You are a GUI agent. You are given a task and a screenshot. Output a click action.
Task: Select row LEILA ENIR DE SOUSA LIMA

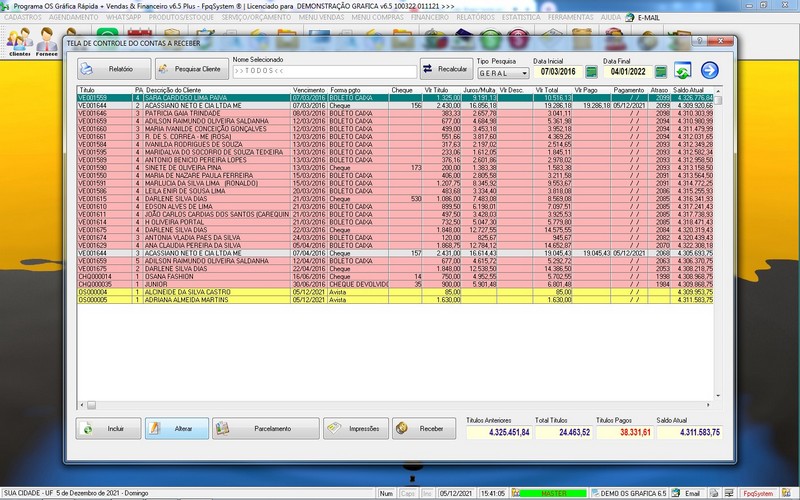click(x=395, y=191)
